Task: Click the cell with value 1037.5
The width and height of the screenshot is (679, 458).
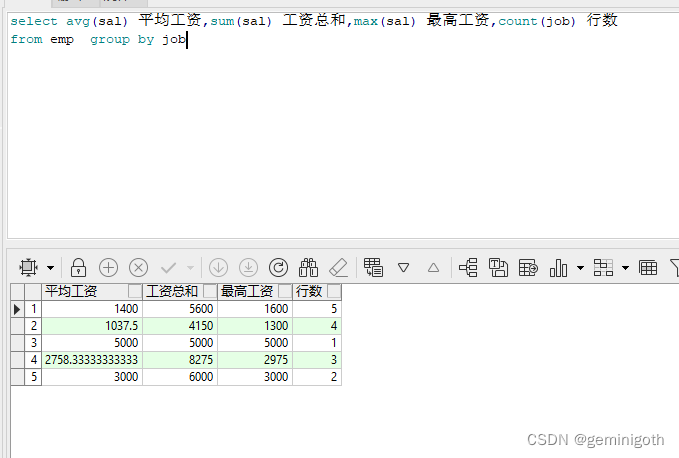Action: pos(92,326)
